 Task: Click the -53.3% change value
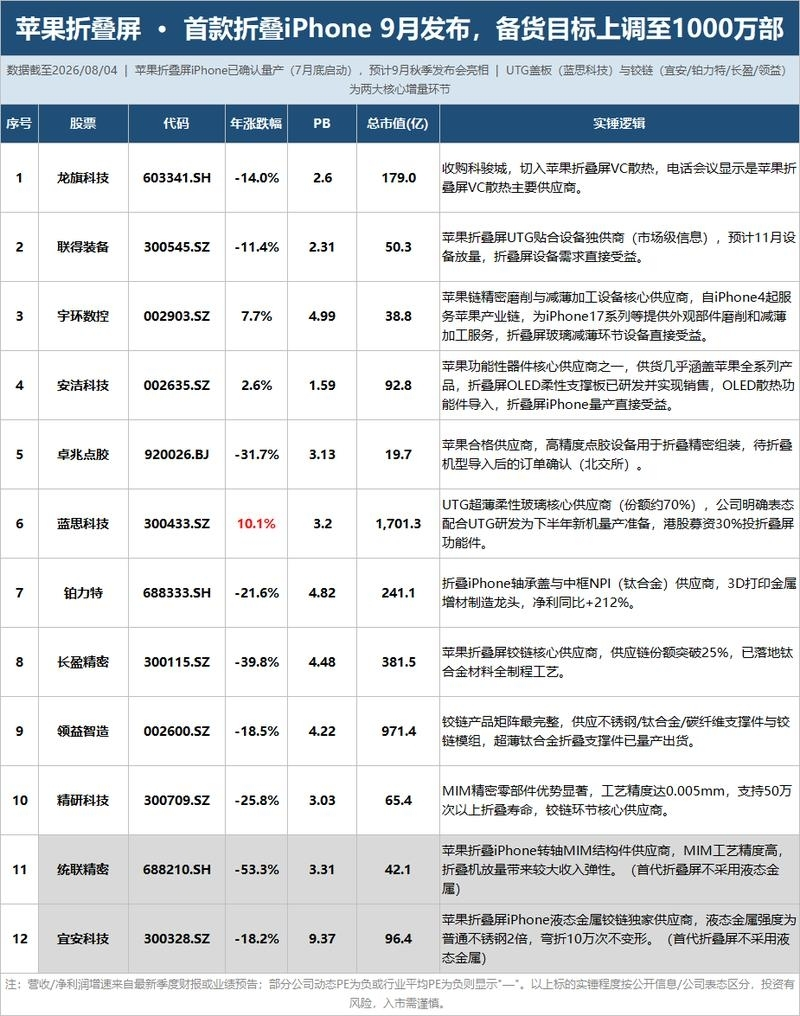click(257, 870)
